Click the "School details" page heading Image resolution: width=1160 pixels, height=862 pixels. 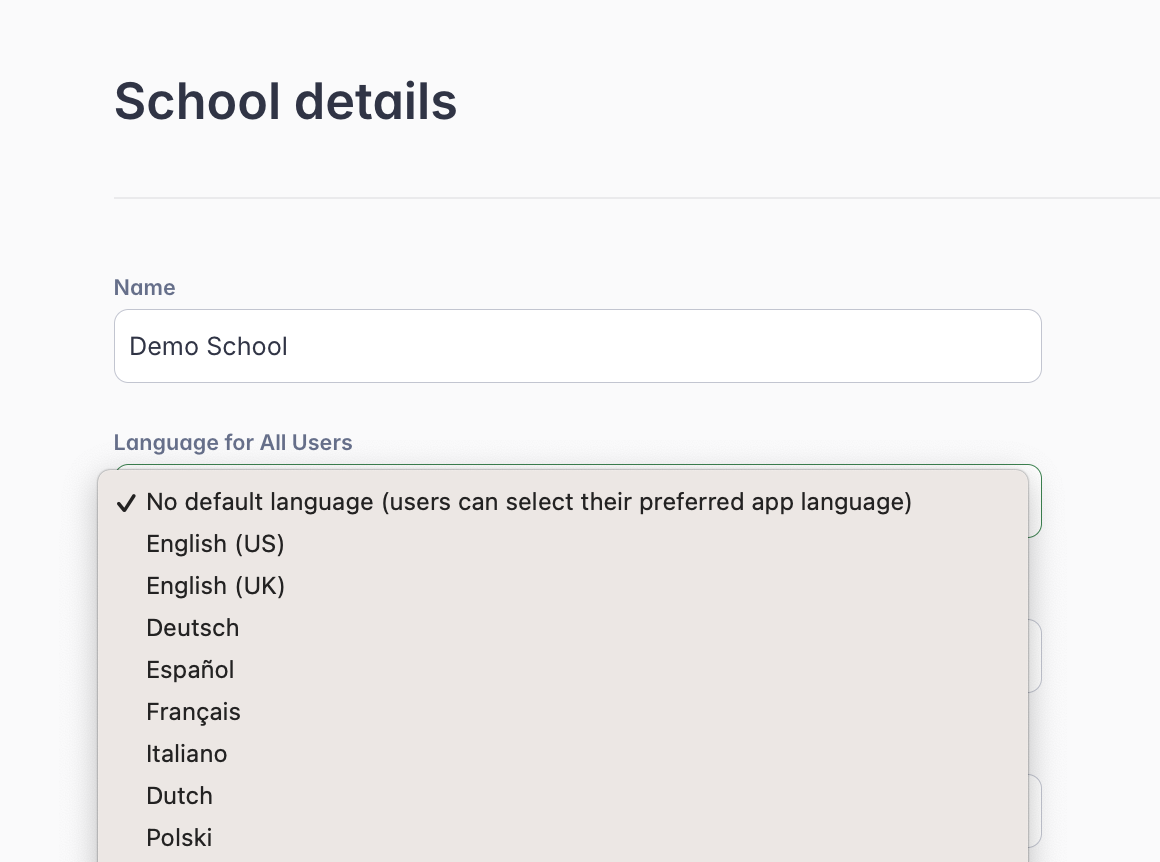(x=286, y=100)
